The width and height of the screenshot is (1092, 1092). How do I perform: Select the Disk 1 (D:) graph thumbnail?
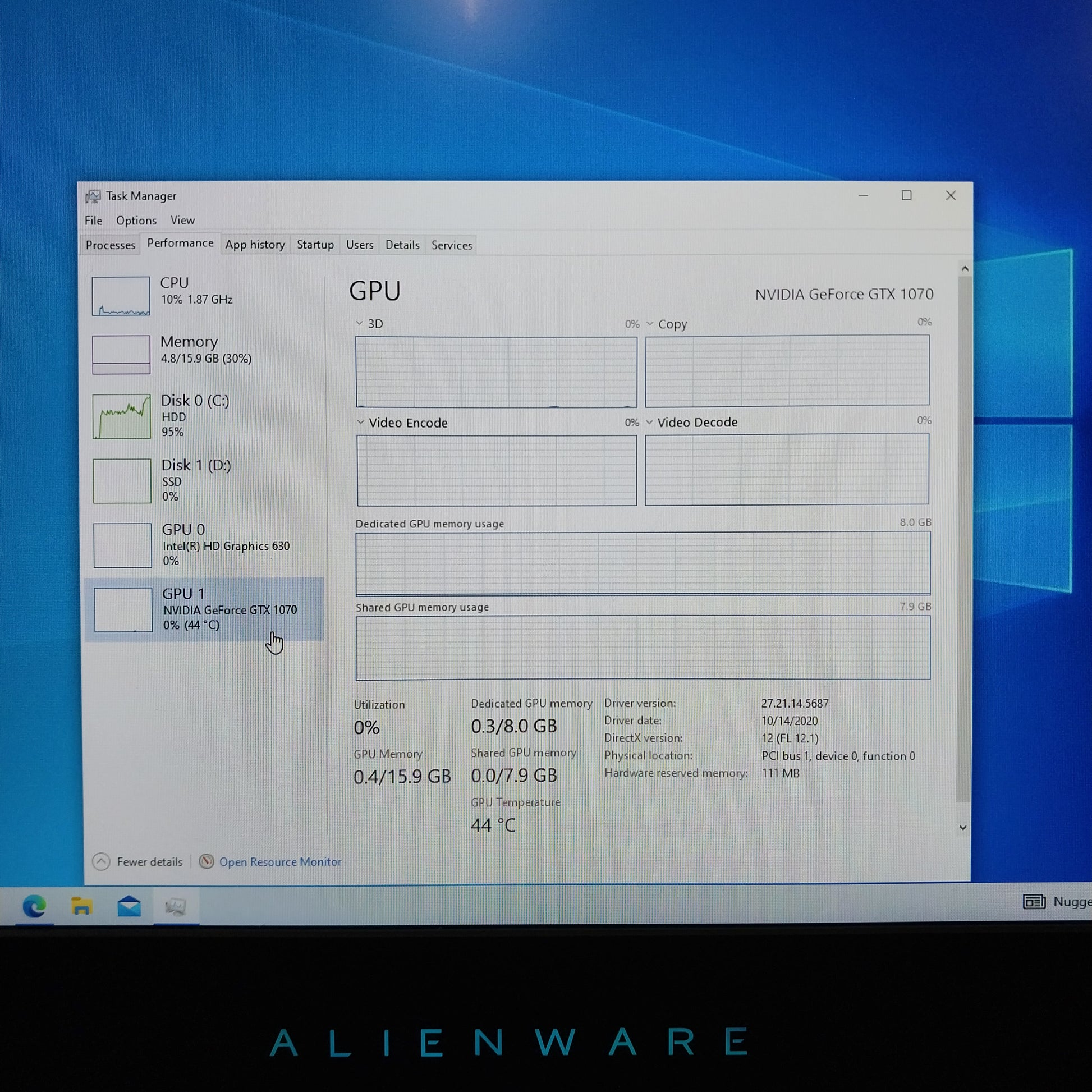(x=122, y=481)
